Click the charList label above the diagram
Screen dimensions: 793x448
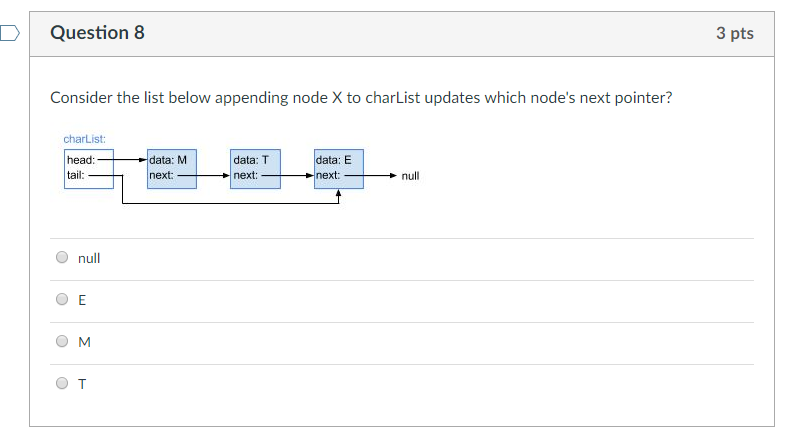click(x=84, y=138)
